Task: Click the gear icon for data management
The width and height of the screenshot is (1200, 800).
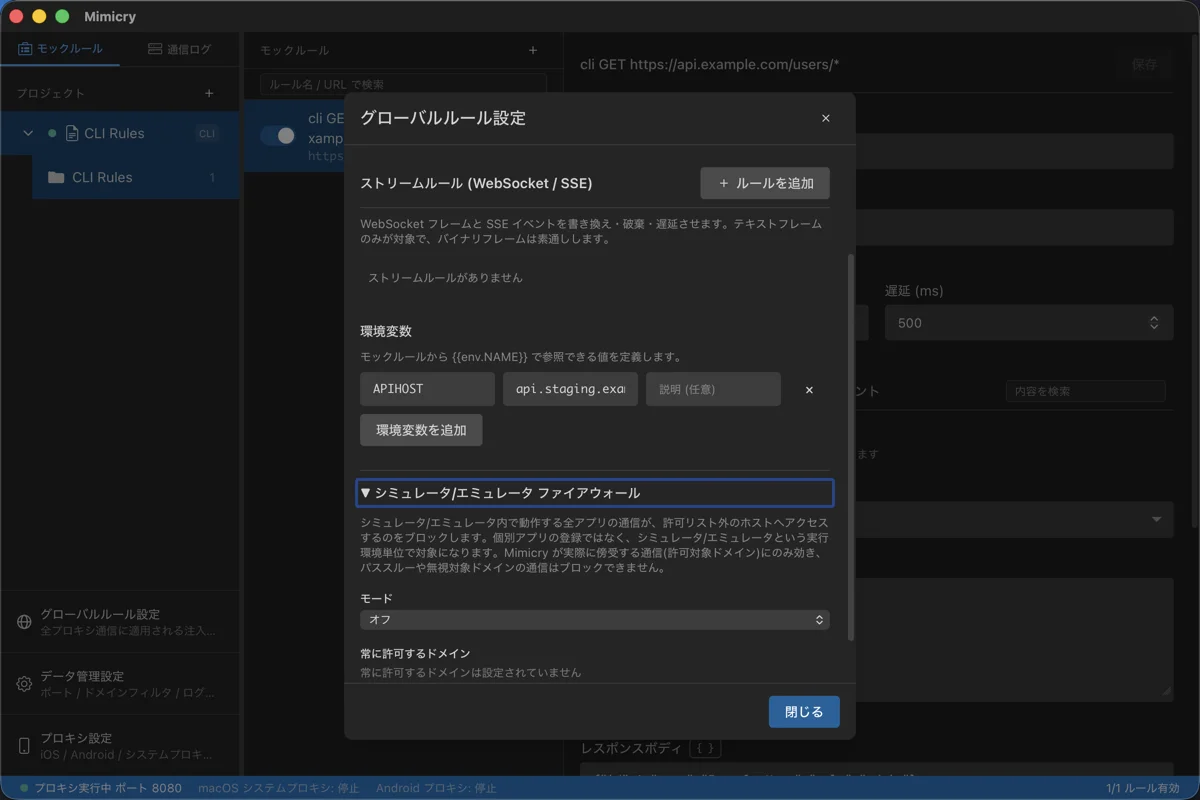Action: pos(24,684)
